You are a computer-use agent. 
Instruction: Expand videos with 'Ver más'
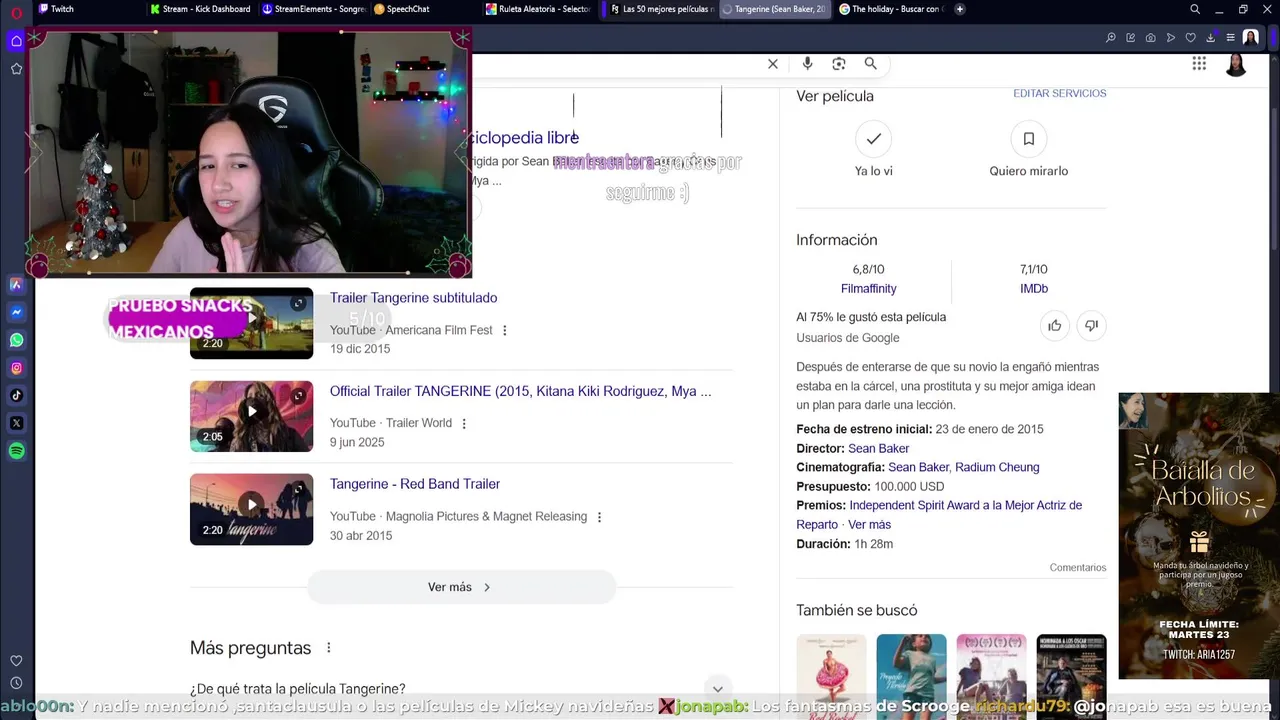461,587
